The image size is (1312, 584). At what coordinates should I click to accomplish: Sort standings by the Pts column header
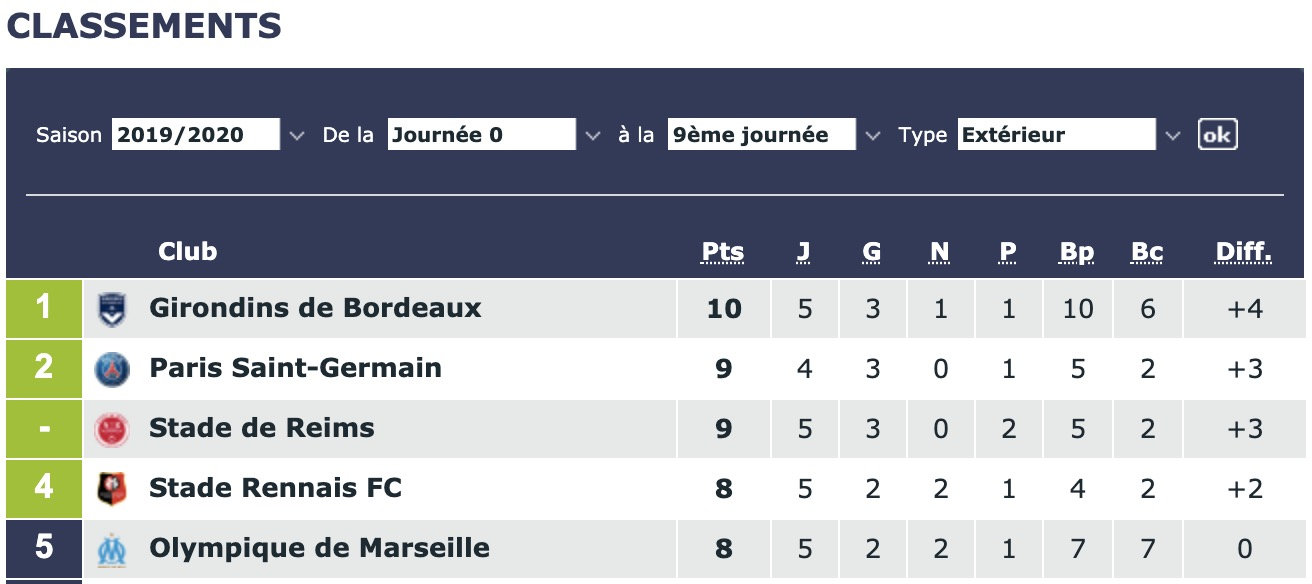pyautogui.click(x=722, y=252)
